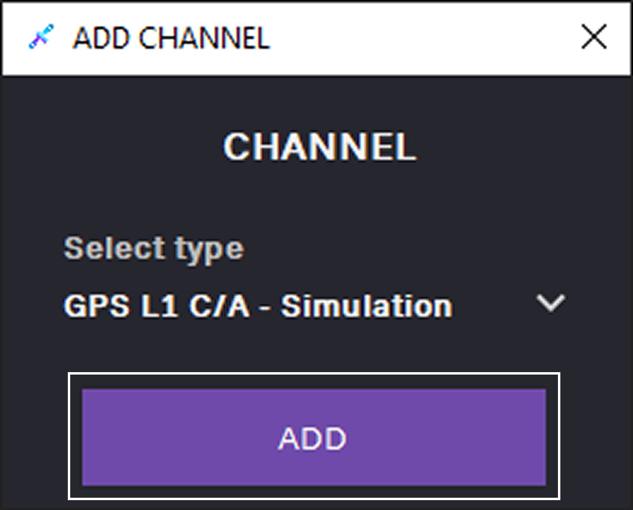Click the 'Select type' label
Screen dimensions: 633x510
tap(153, 248)
